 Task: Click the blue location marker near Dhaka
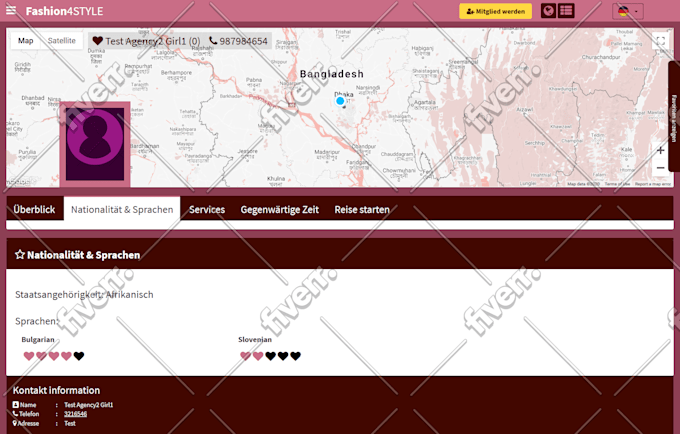click(x=340, y=101)
